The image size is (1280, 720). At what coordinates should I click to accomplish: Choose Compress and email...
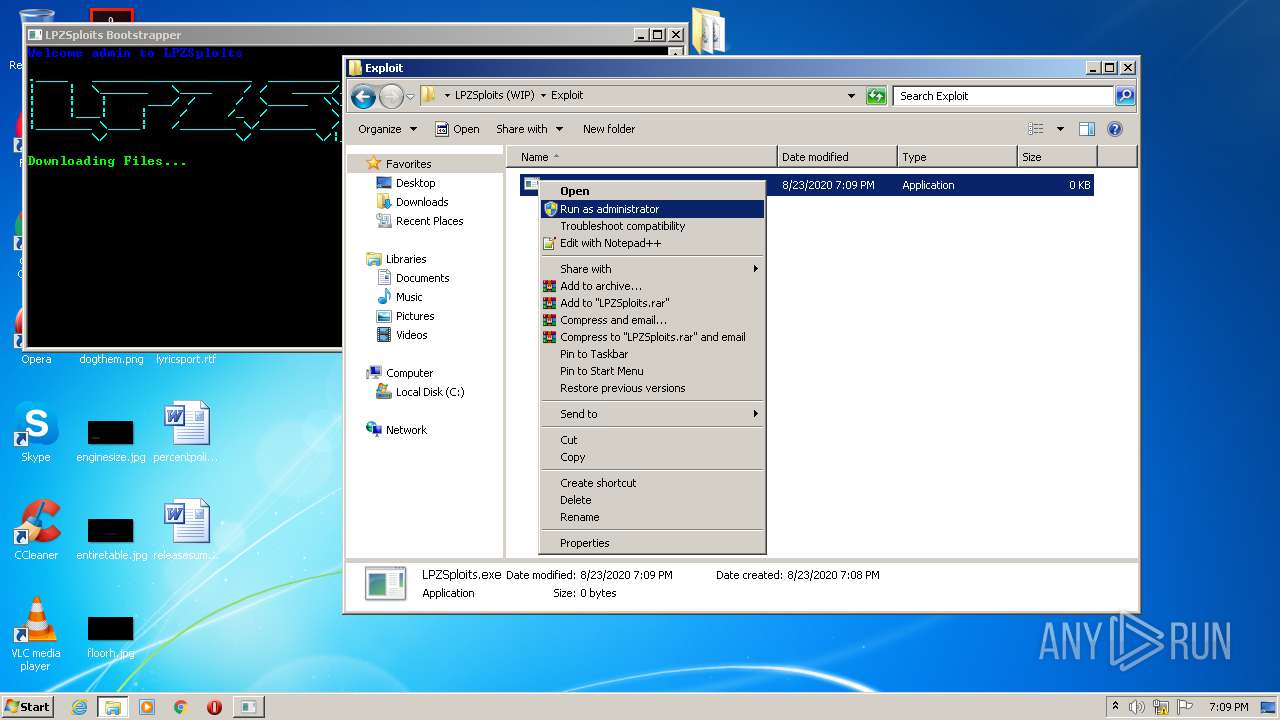(652, 320)
